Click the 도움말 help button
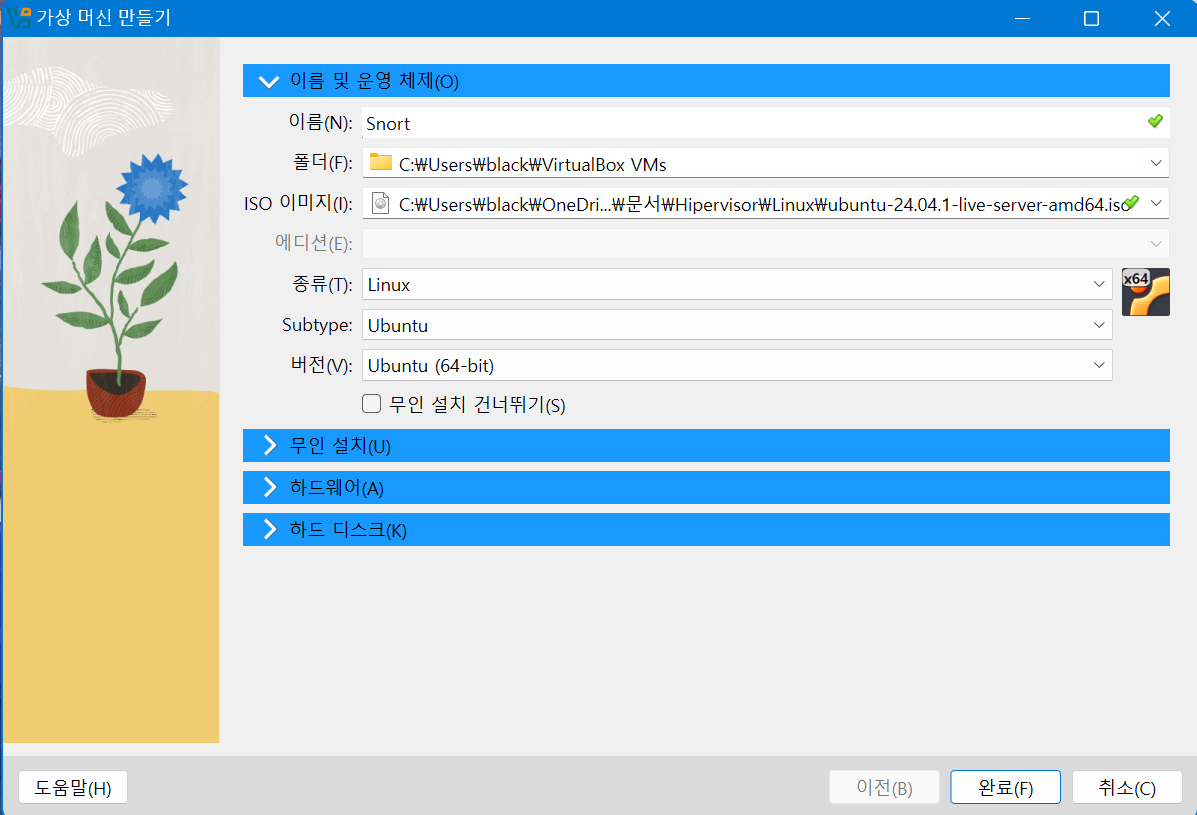The height and width of the screenshot is (815, 1197). coord(73,787)
